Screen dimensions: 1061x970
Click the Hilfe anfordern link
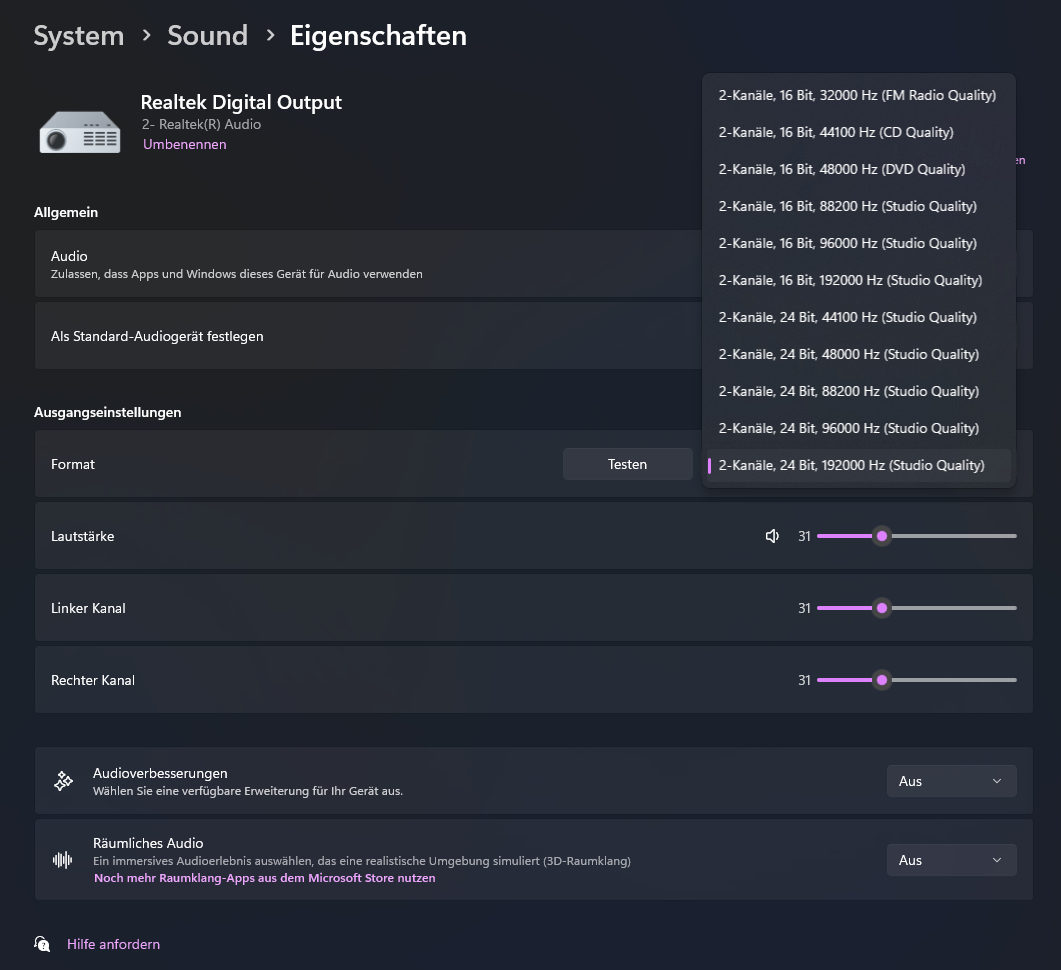point(113,944)
